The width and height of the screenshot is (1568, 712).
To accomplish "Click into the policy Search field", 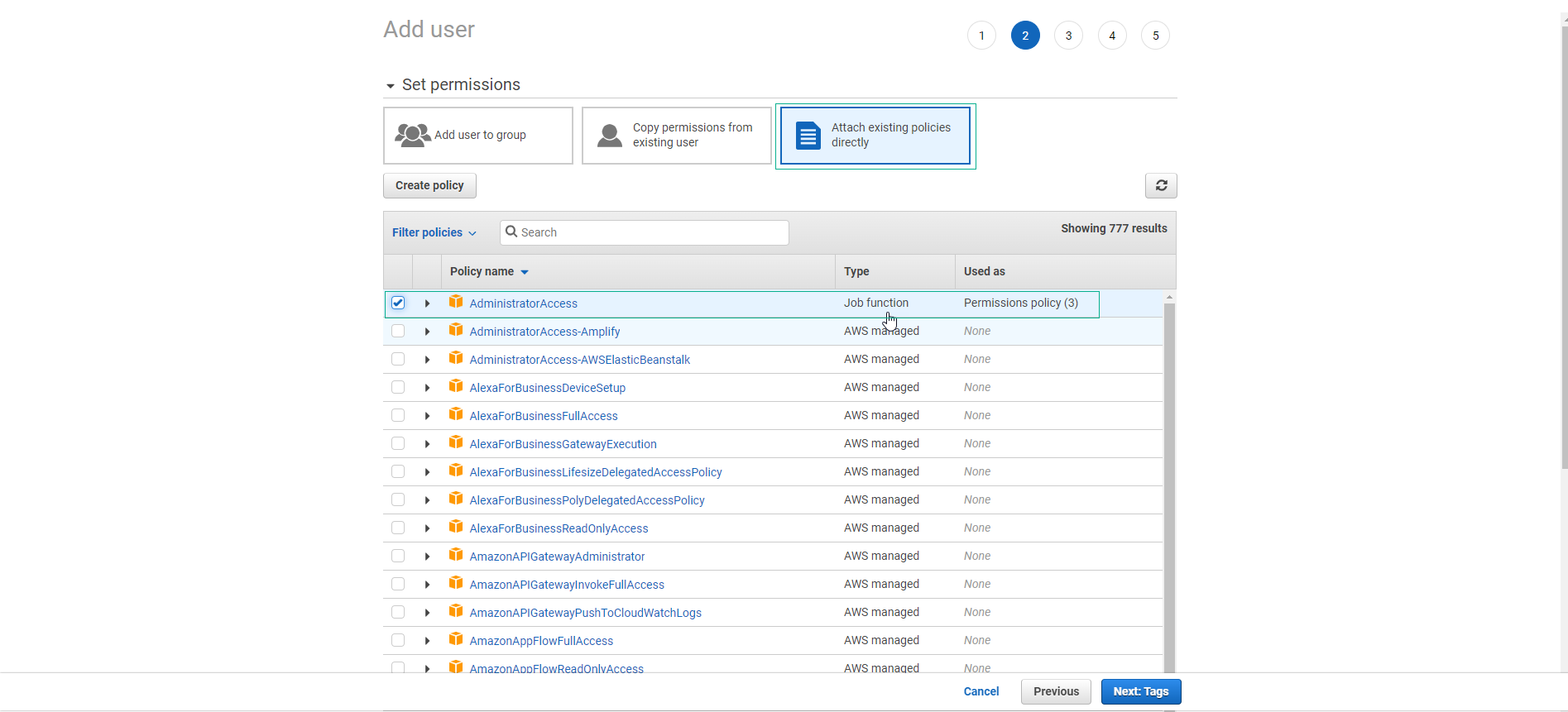I will 645,232.
